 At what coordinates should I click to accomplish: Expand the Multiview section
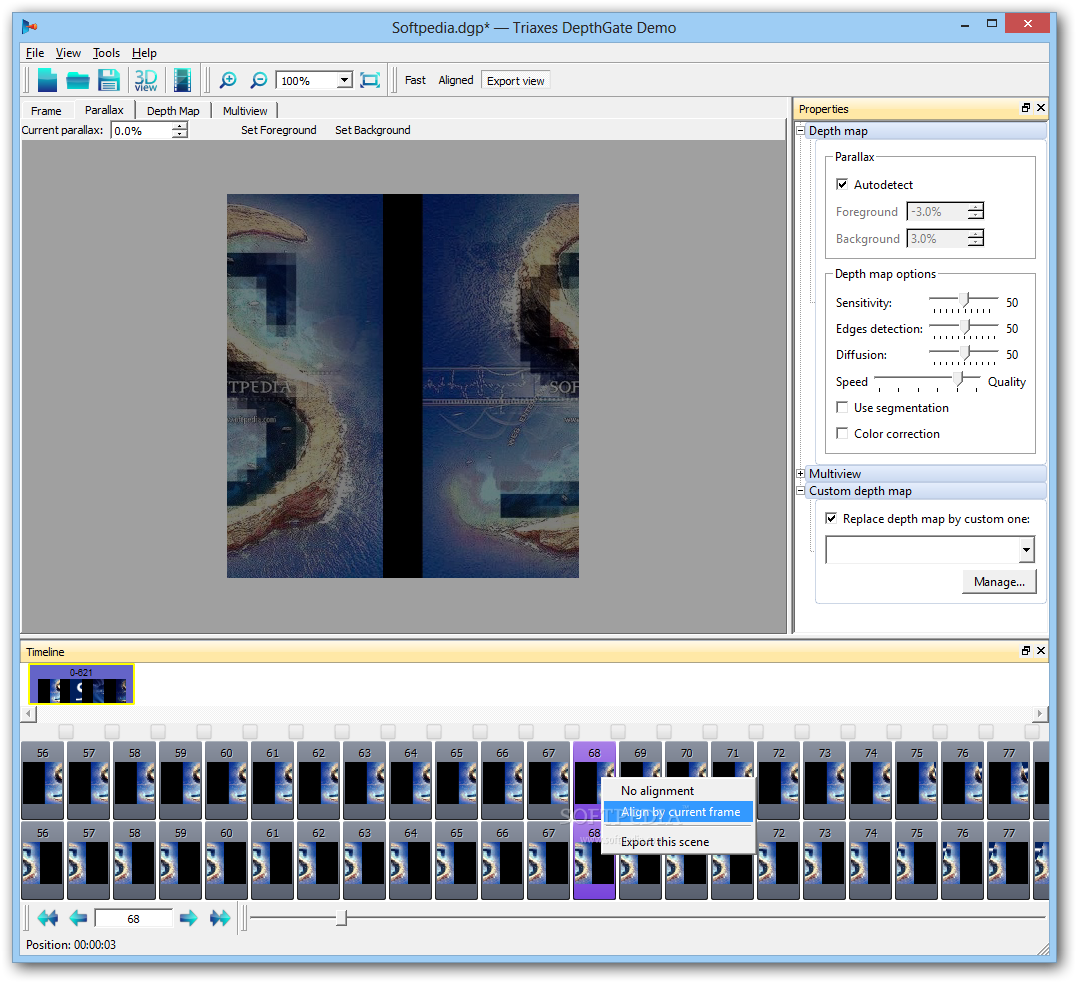pyautogui.click(x=800, y=473)
